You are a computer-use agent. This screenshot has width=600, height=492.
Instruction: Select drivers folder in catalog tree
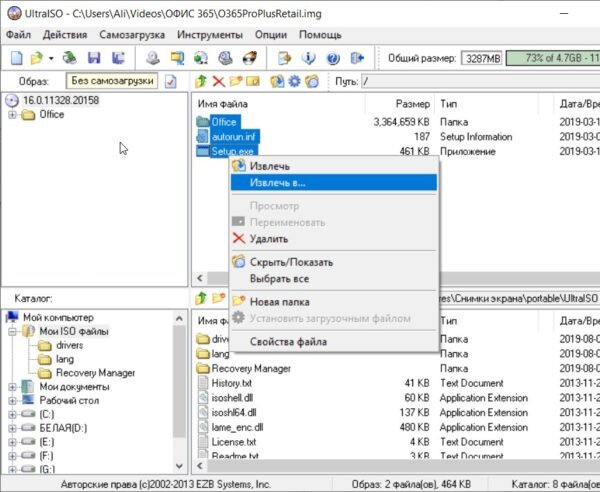pos(69,345)
